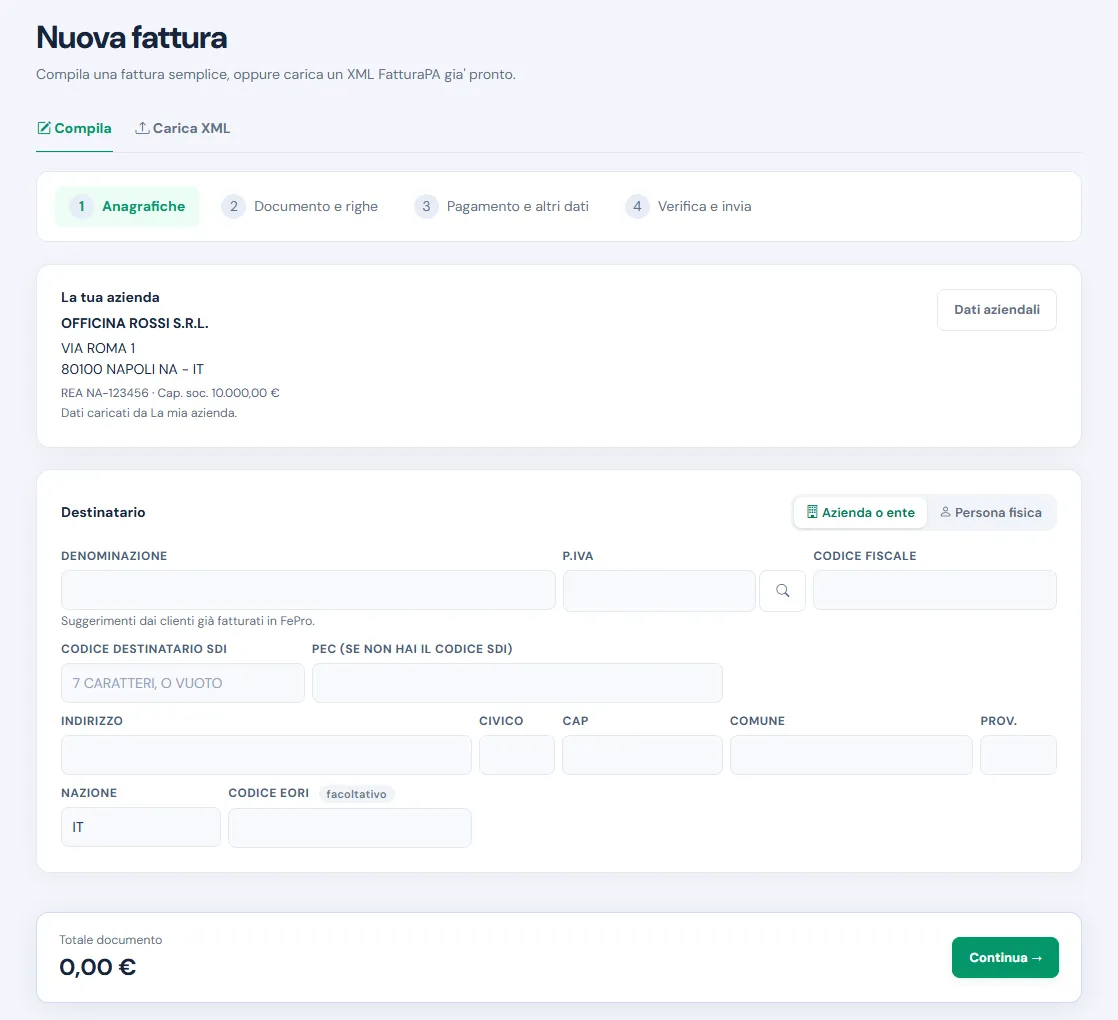The height and width of the screenshot is (1020, 1118).
Task: Focus the PEC input field
Action: tap(517, 683)
